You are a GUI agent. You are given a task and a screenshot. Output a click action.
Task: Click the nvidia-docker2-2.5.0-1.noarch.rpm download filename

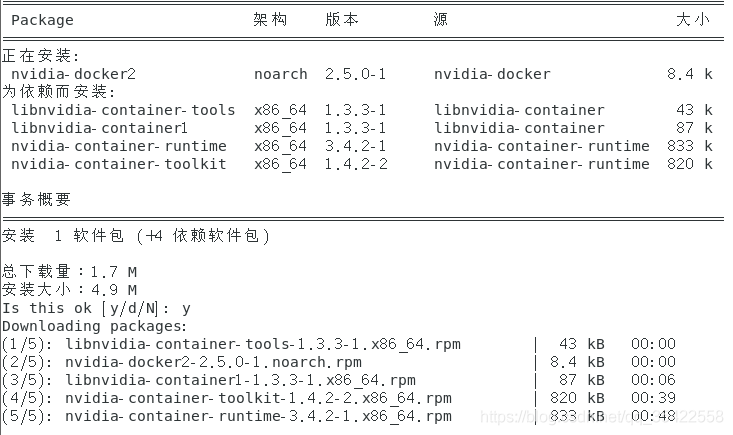(x=213, y=362)
